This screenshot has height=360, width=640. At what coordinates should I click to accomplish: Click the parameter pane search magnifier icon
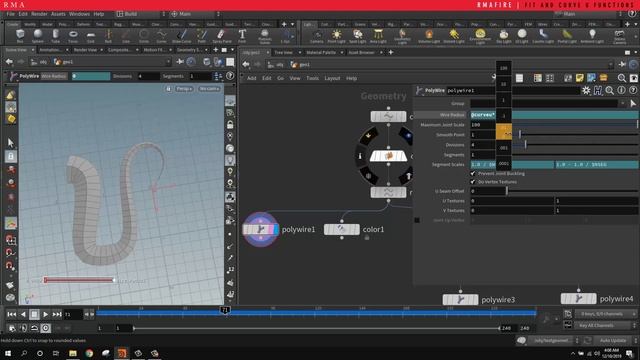609,91
